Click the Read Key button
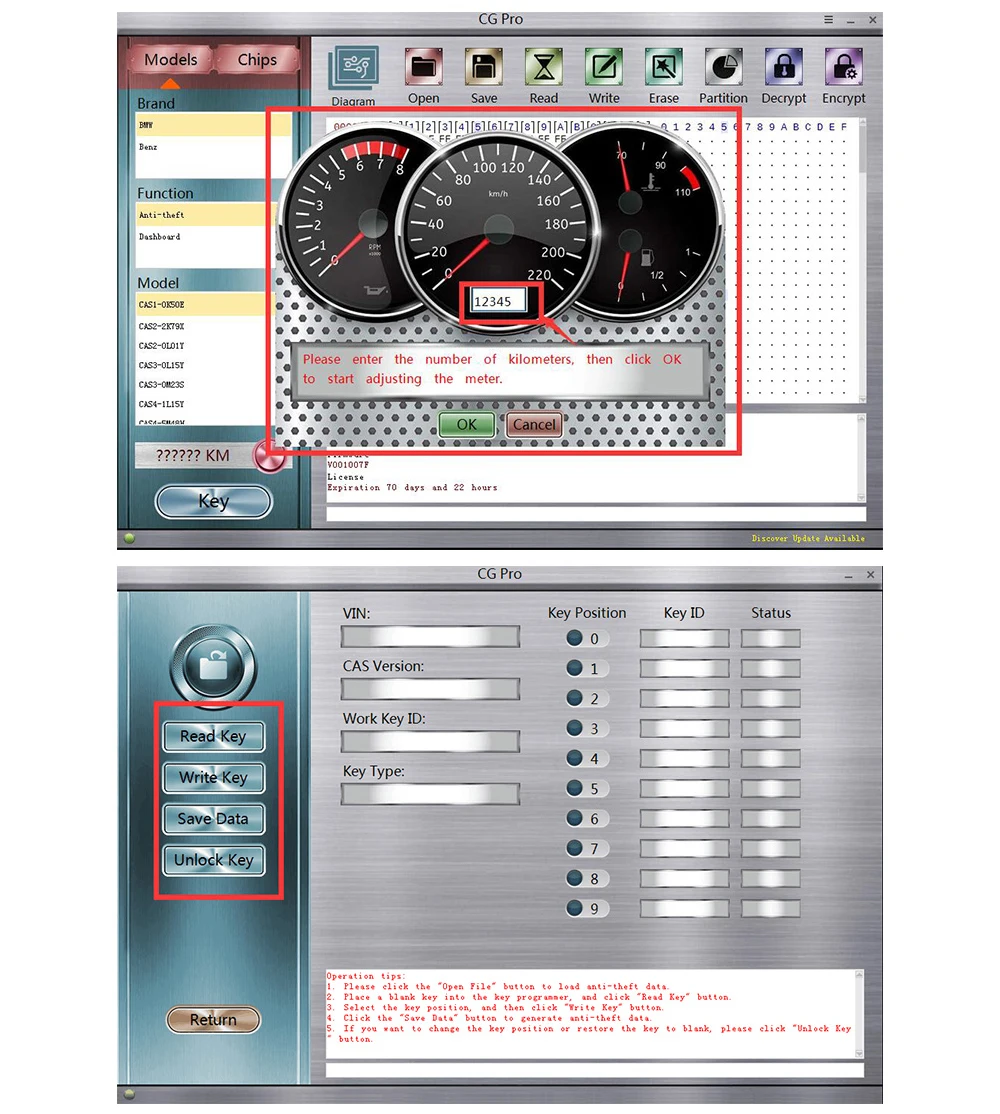This screenshot has width=1000, height=1114. (x=213, y=736)
